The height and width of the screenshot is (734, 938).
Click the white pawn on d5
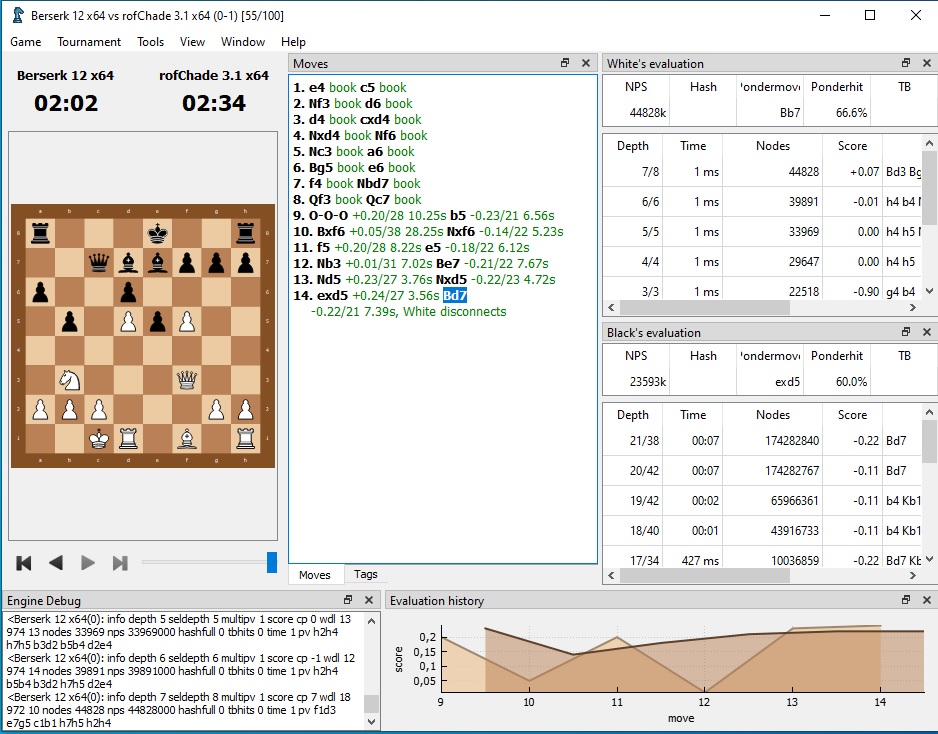click(x=128, y=321)
